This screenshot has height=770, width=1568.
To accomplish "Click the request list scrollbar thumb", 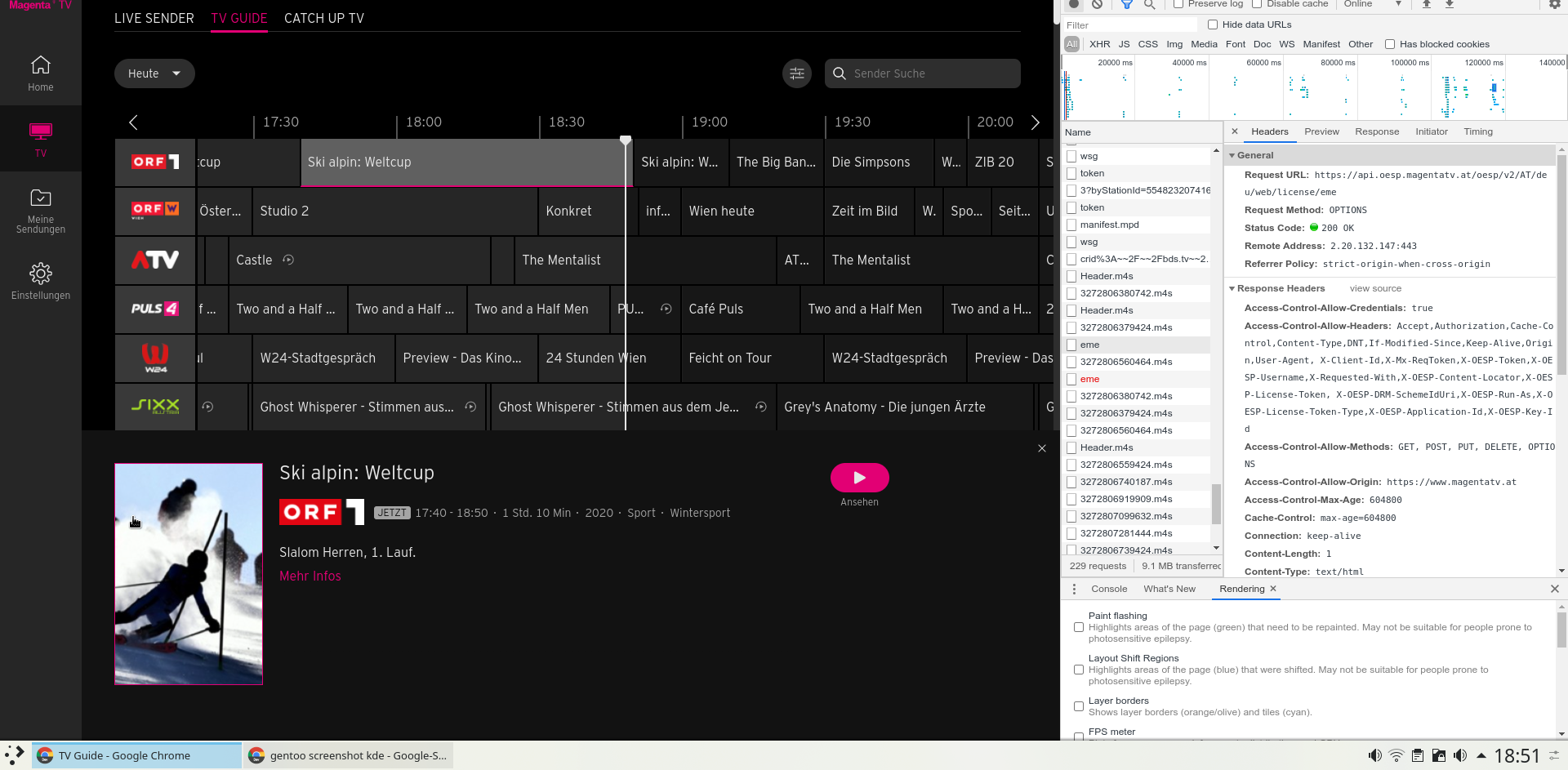I will tap(1216, 504).
